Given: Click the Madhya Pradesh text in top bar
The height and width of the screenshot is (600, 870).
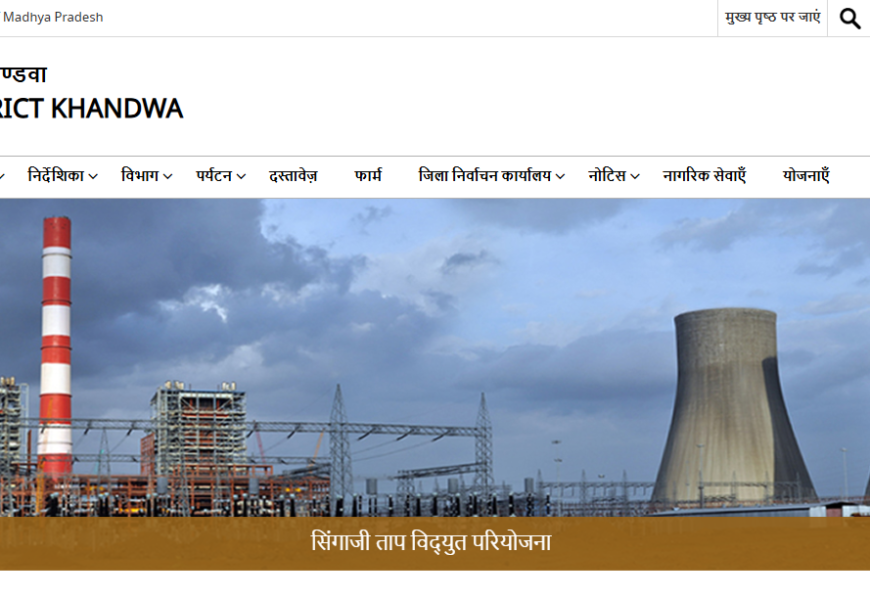Looking at the screenshot, I should click(52, 17).
